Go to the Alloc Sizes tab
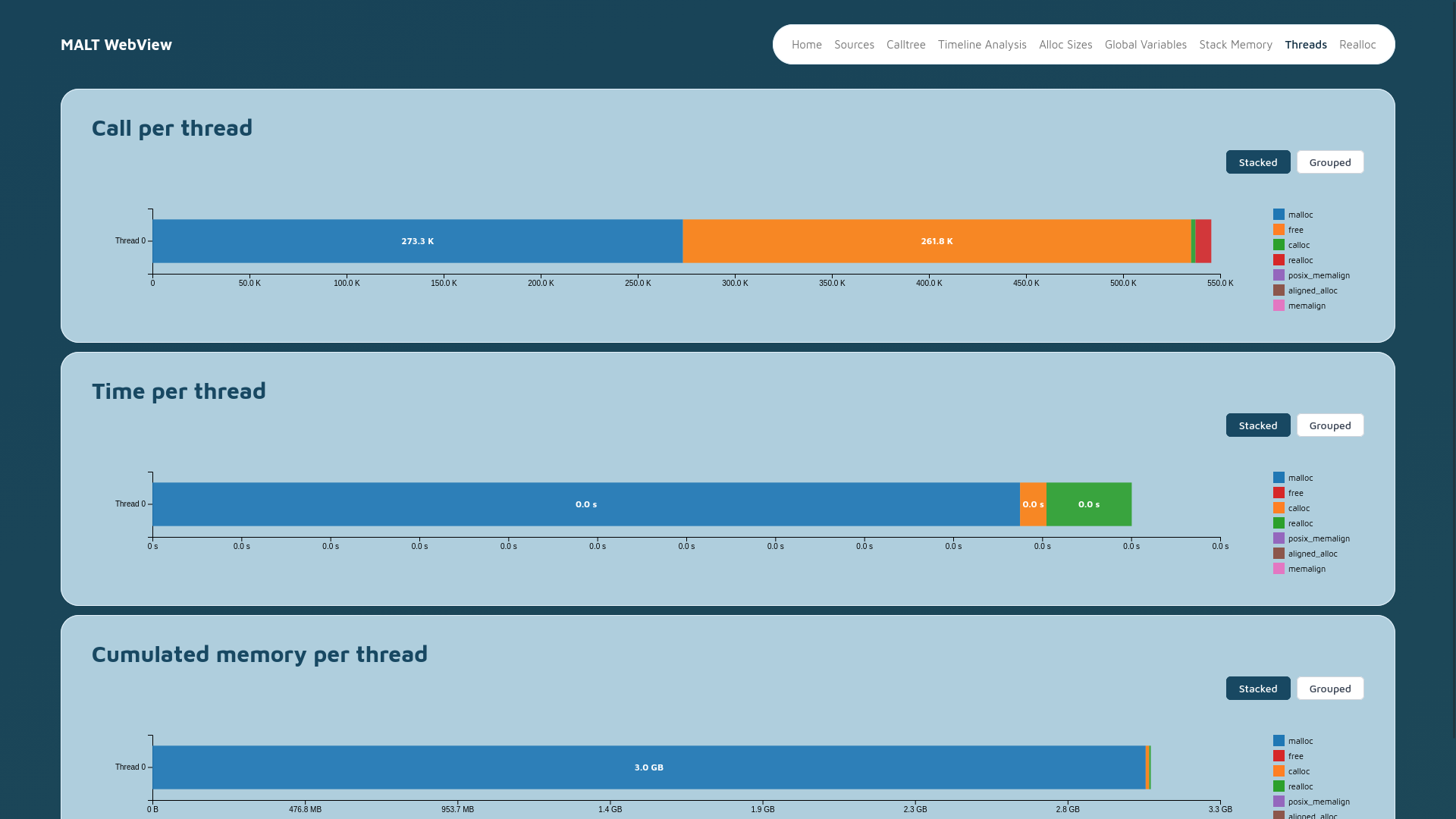Image resolution: width=1456 pixels, height=819 pixels. 1065,45
